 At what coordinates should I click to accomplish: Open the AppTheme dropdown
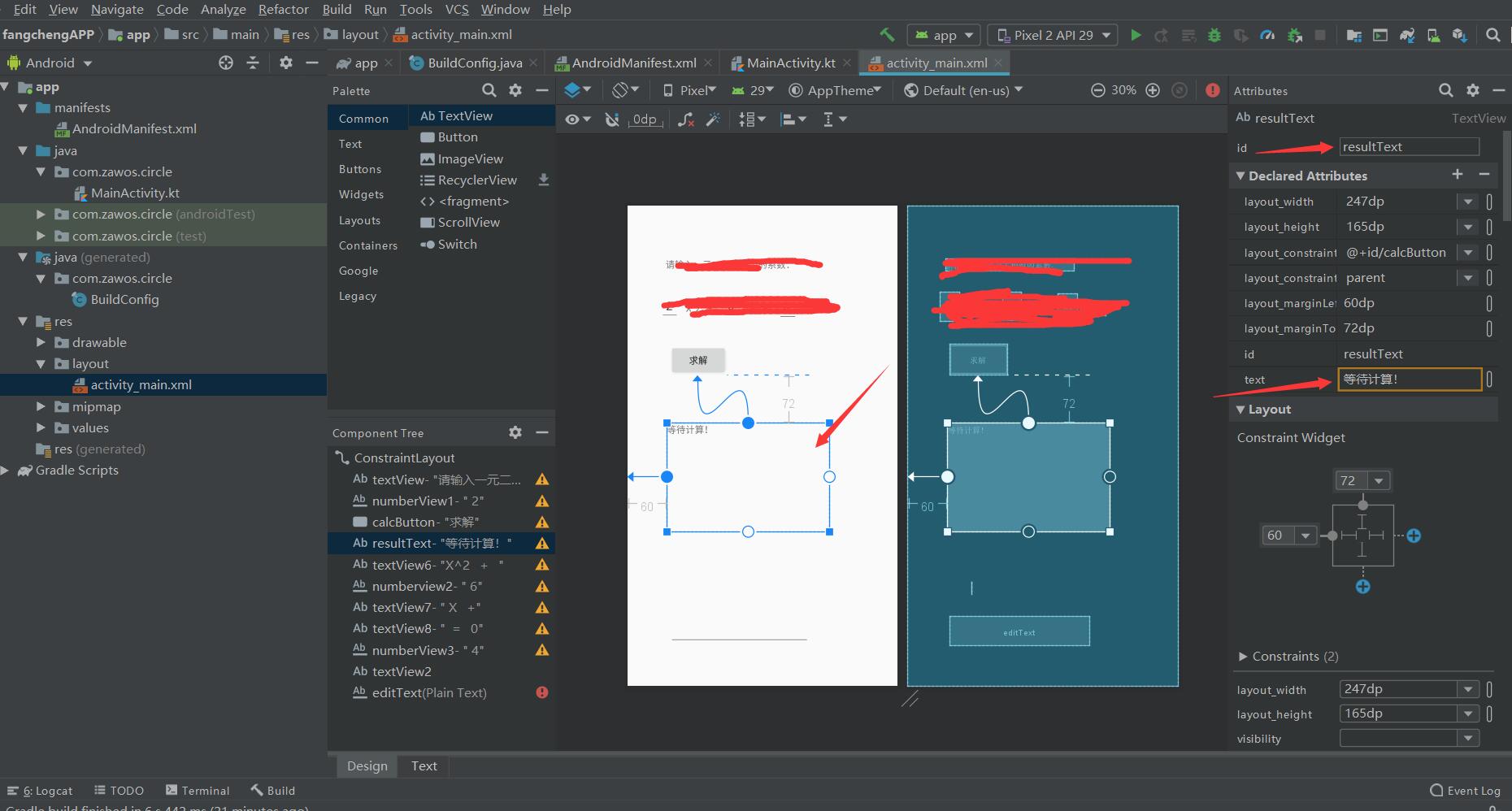click(836, 90)
